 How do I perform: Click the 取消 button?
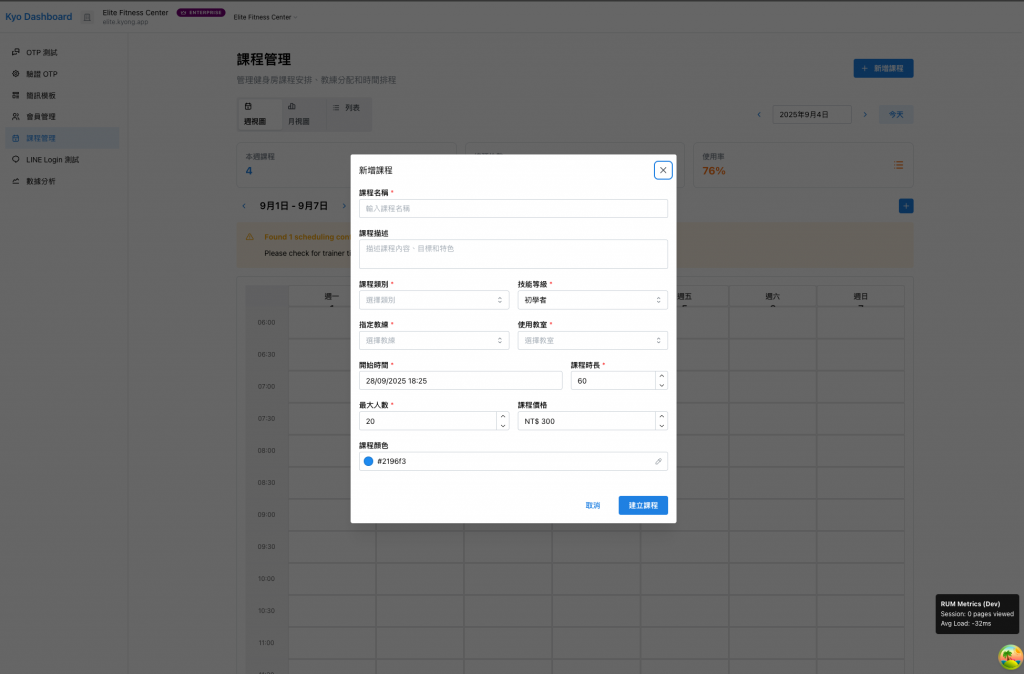point(592,506)
